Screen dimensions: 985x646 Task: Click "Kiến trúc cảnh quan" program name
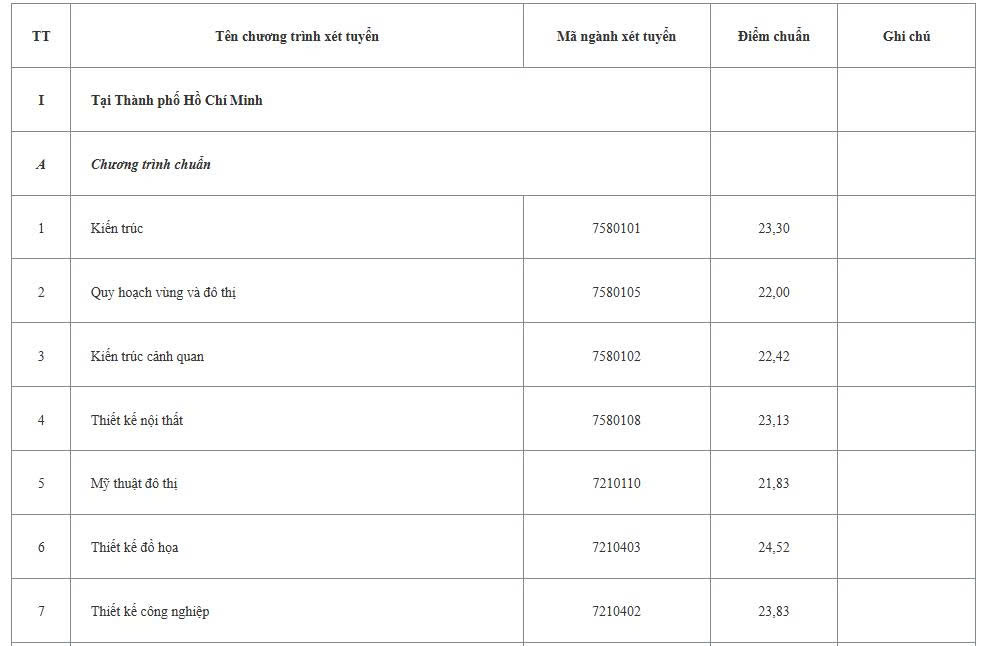(147, 356)
